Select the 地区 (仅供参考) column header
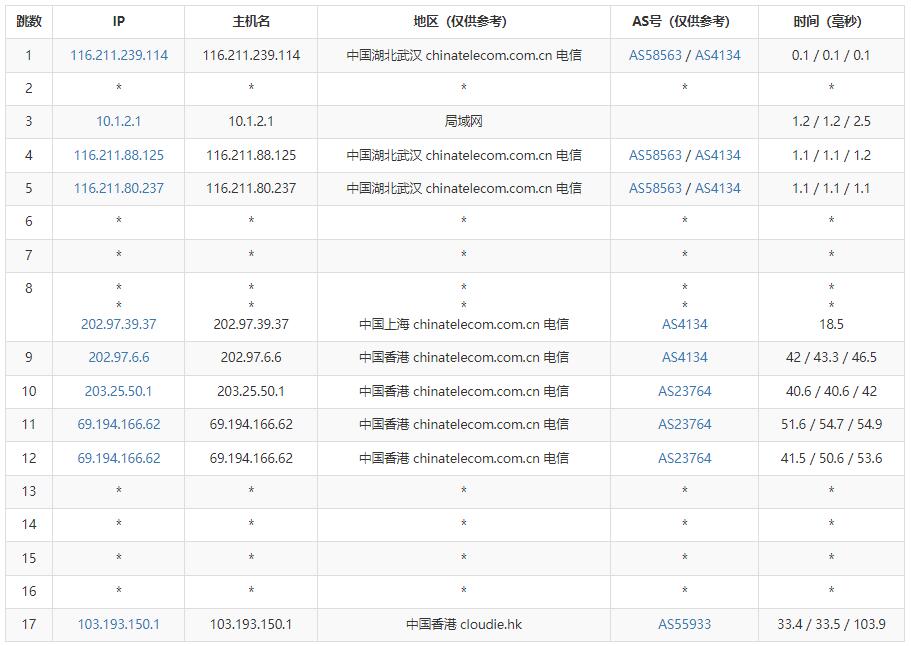The image size is (911, 646). click(464, 21)
